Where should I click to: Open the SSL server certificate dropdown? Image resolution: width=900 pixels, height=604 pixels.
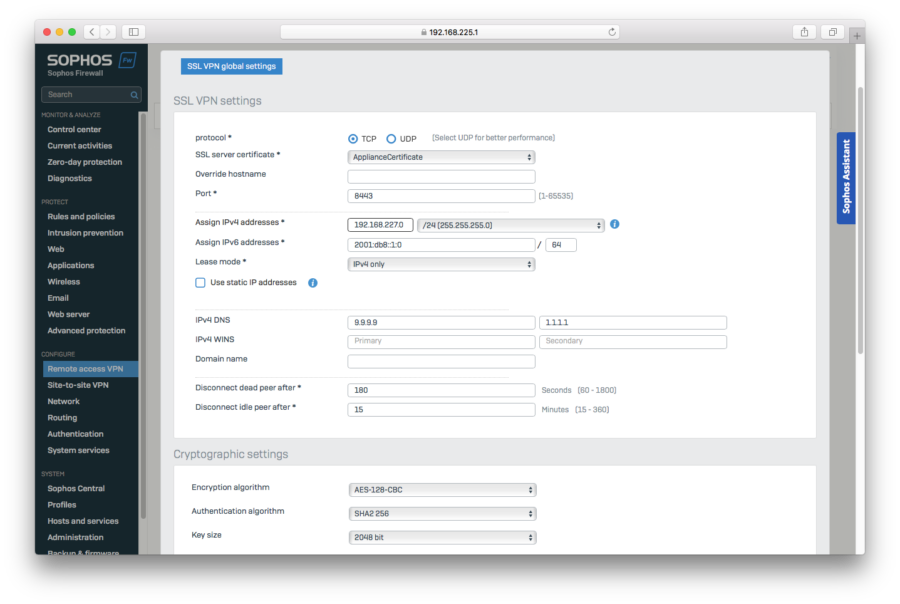[x=440, y=156]
